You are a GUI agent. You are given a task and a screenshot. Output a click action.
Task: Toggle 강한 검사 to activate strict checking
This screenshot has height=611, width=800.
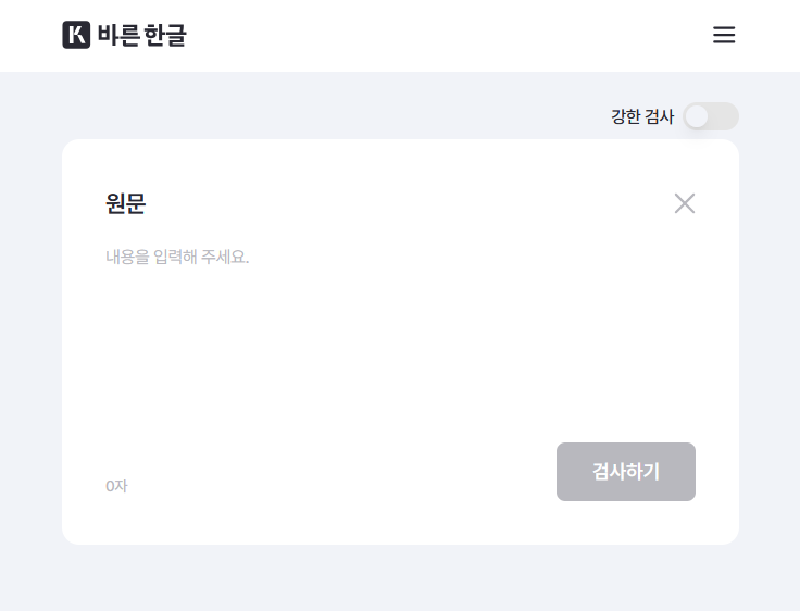point(711,116)
